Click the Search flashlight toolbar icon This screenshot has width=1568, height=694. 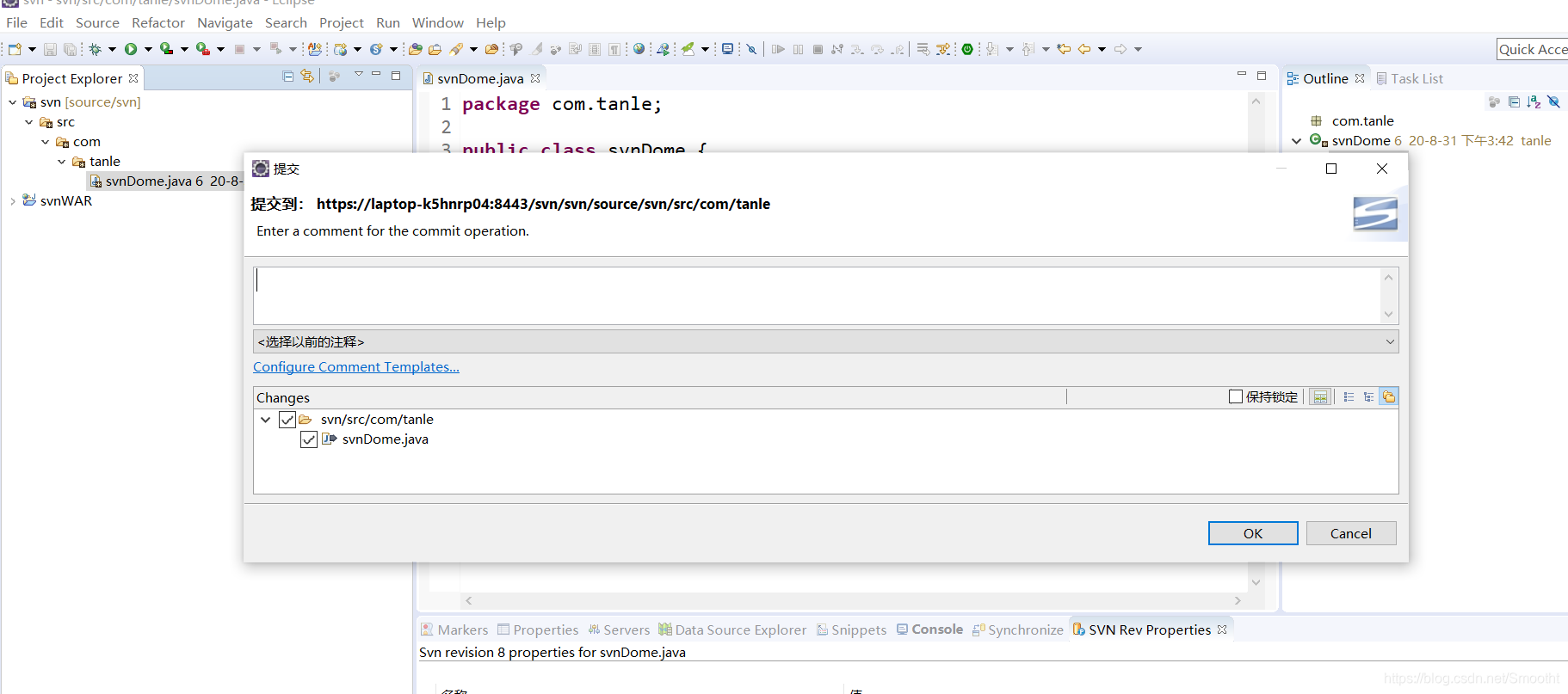tap(456, 49)
